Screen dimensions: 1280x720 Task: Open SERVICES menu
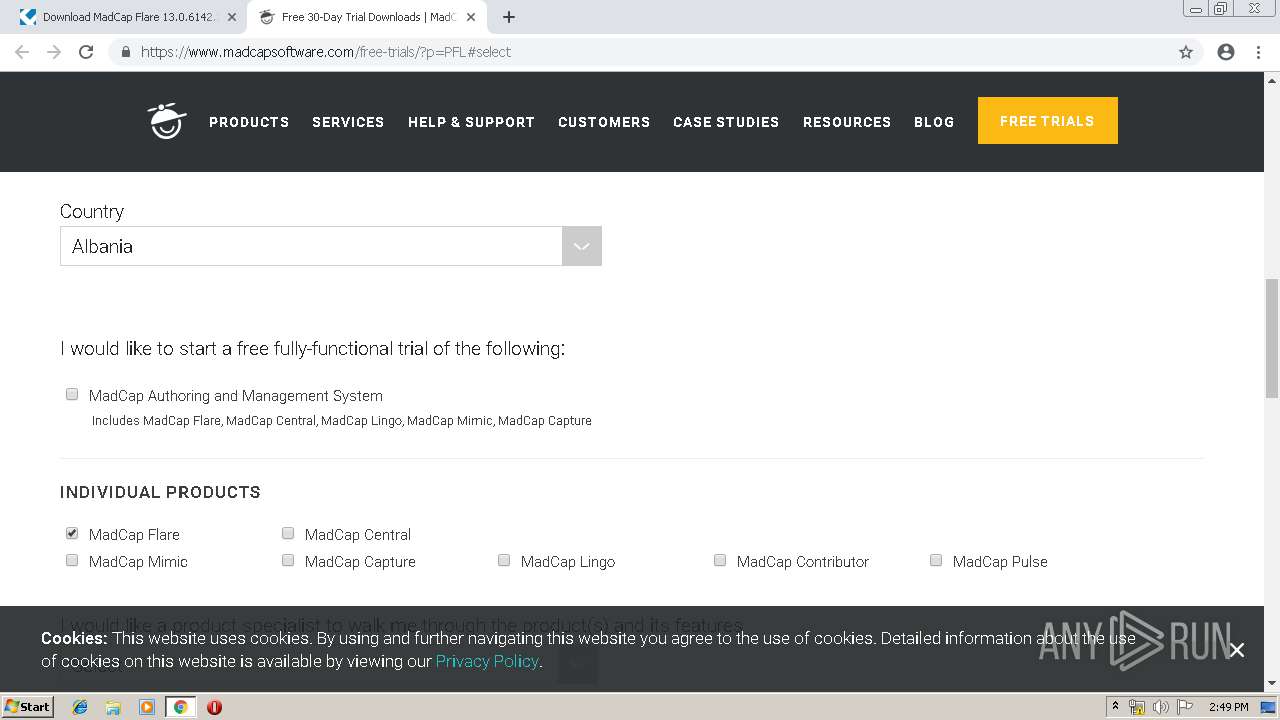pos(348,122)
